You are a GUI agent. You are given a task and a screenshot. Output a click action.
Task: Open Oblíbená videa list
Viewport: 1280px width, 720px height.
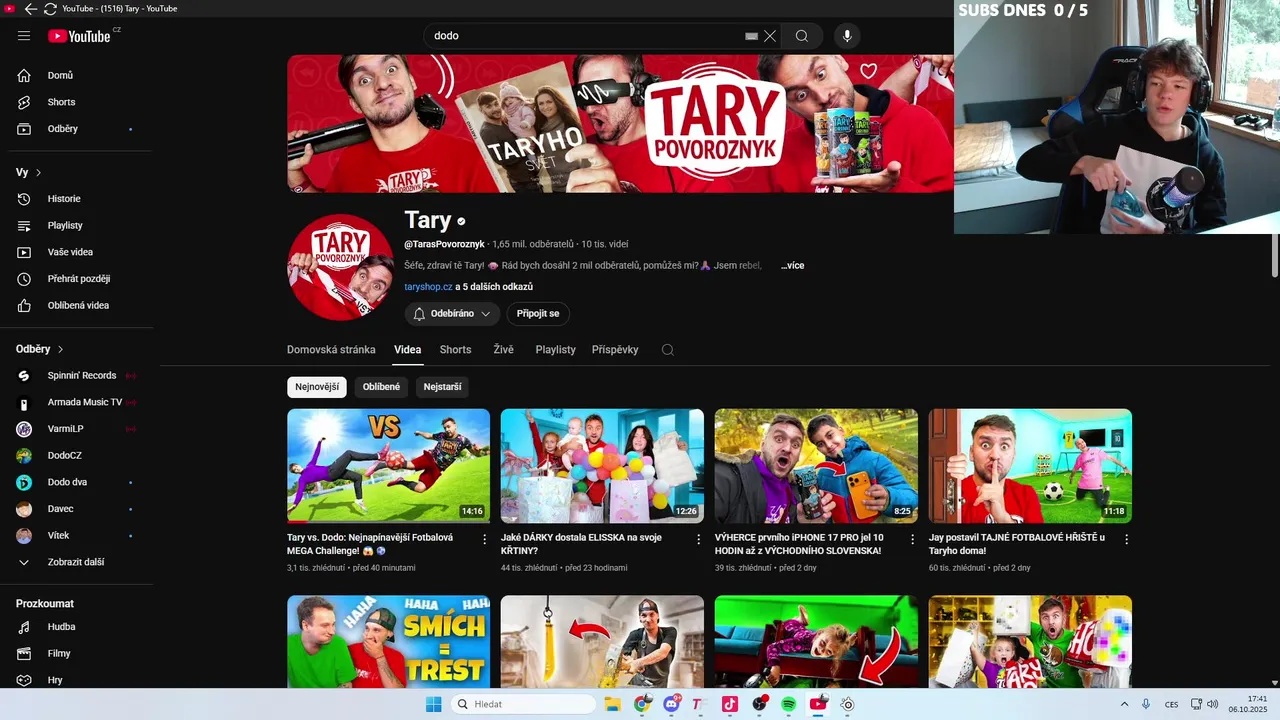[x=76, y=306]
